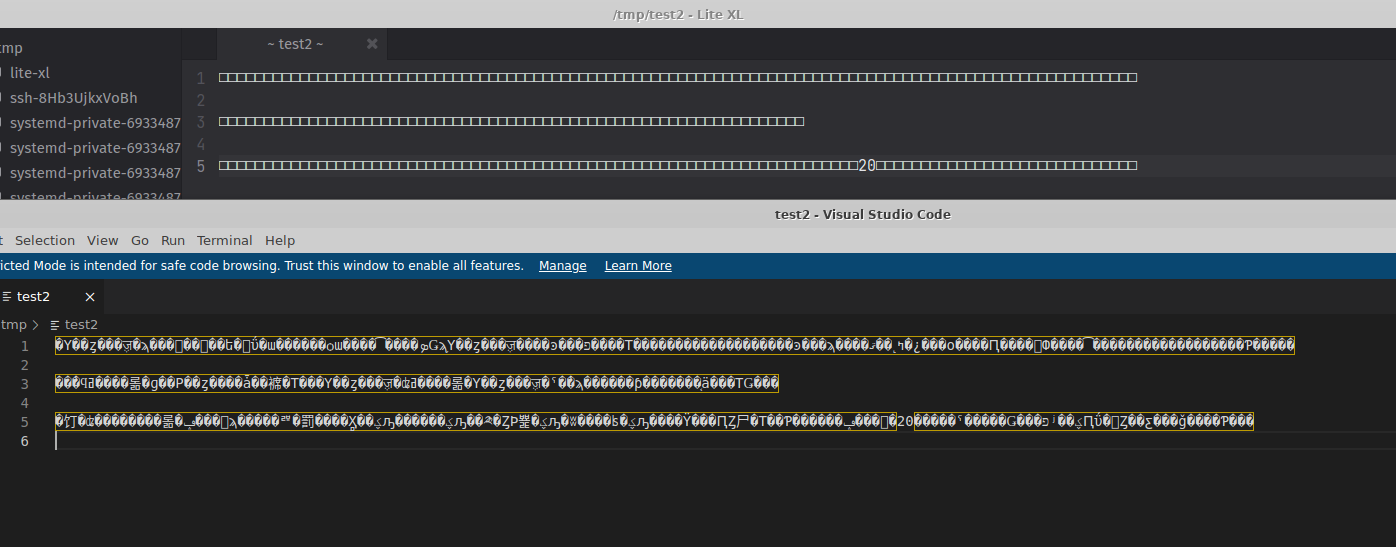1396x547 pixels.
Task: Select the ~ test2 ~ tab in Lite XL
Action: click(294, 44)
